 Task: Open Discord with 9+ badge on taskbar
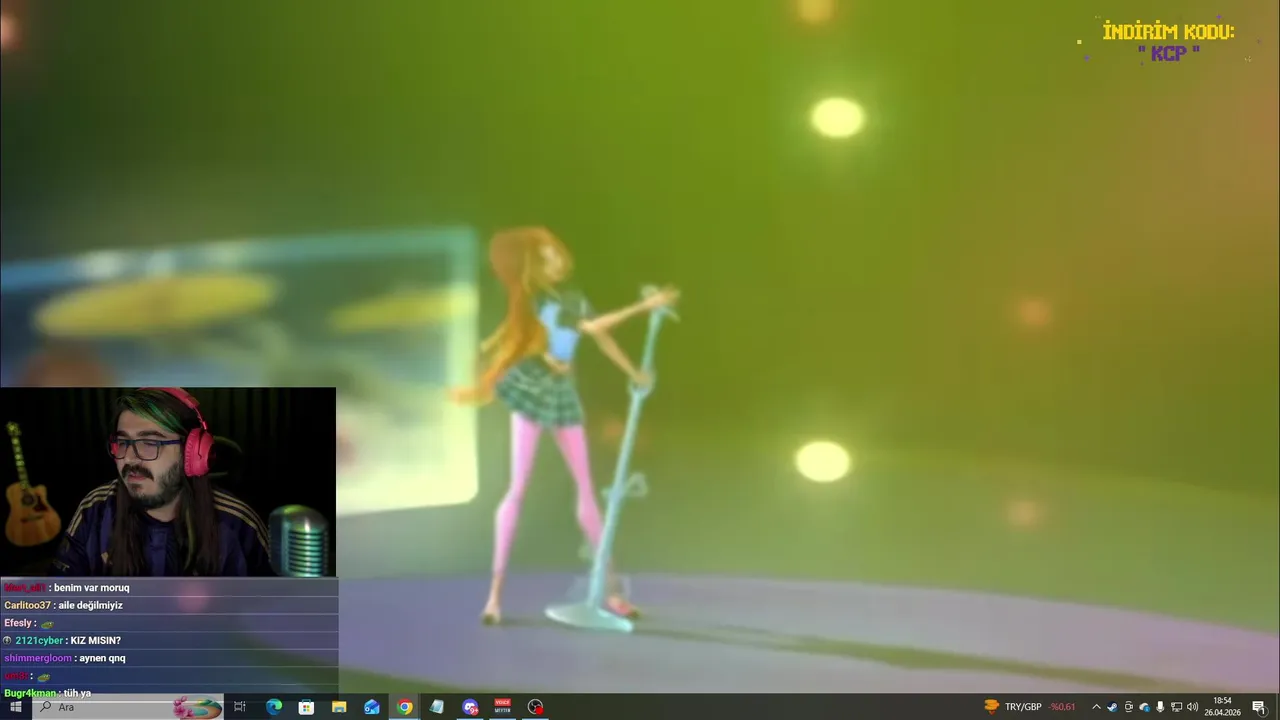470,707
